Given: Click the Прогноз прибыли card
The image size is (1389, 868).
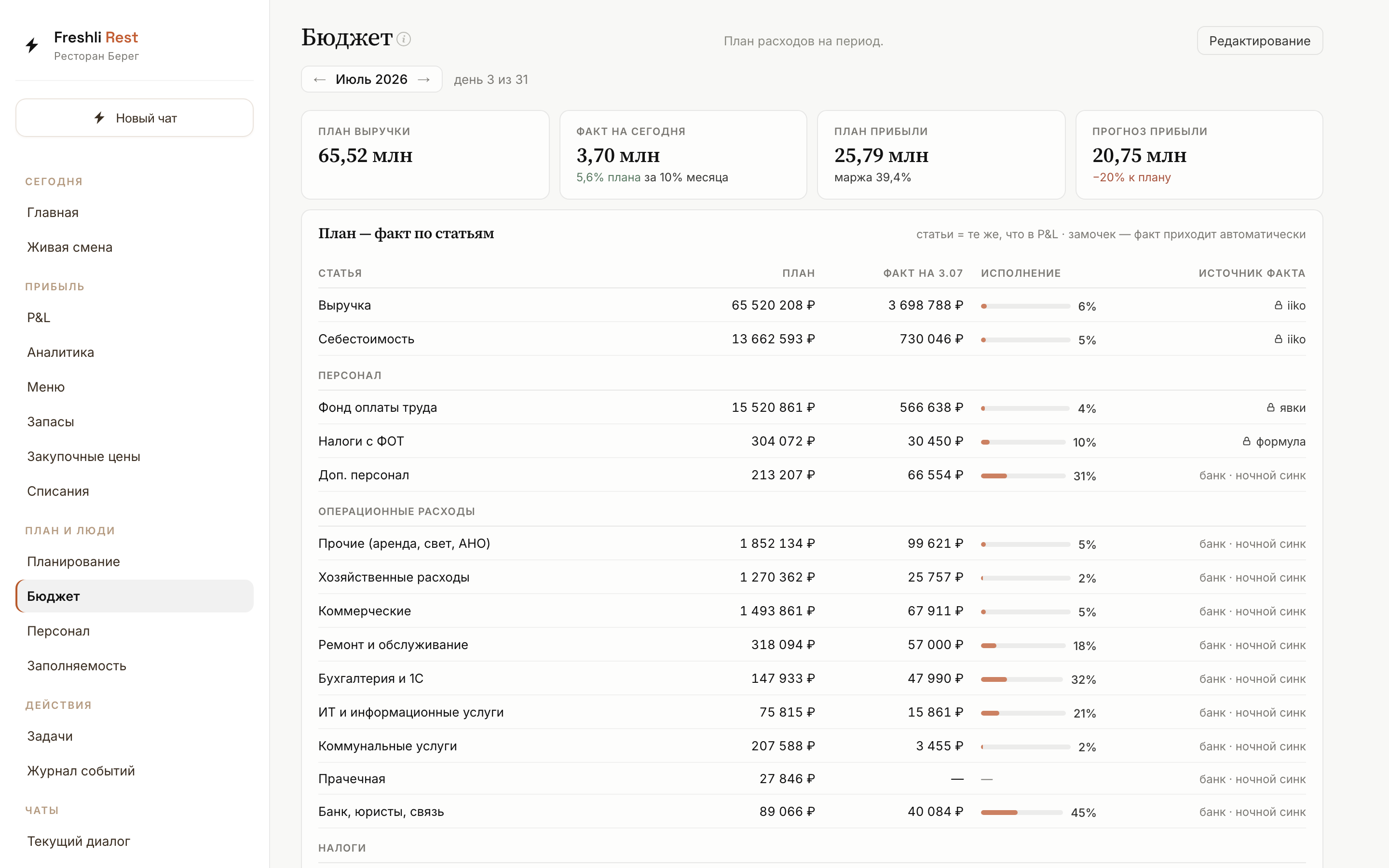Looking at the screenshot, I should 1198,155.
